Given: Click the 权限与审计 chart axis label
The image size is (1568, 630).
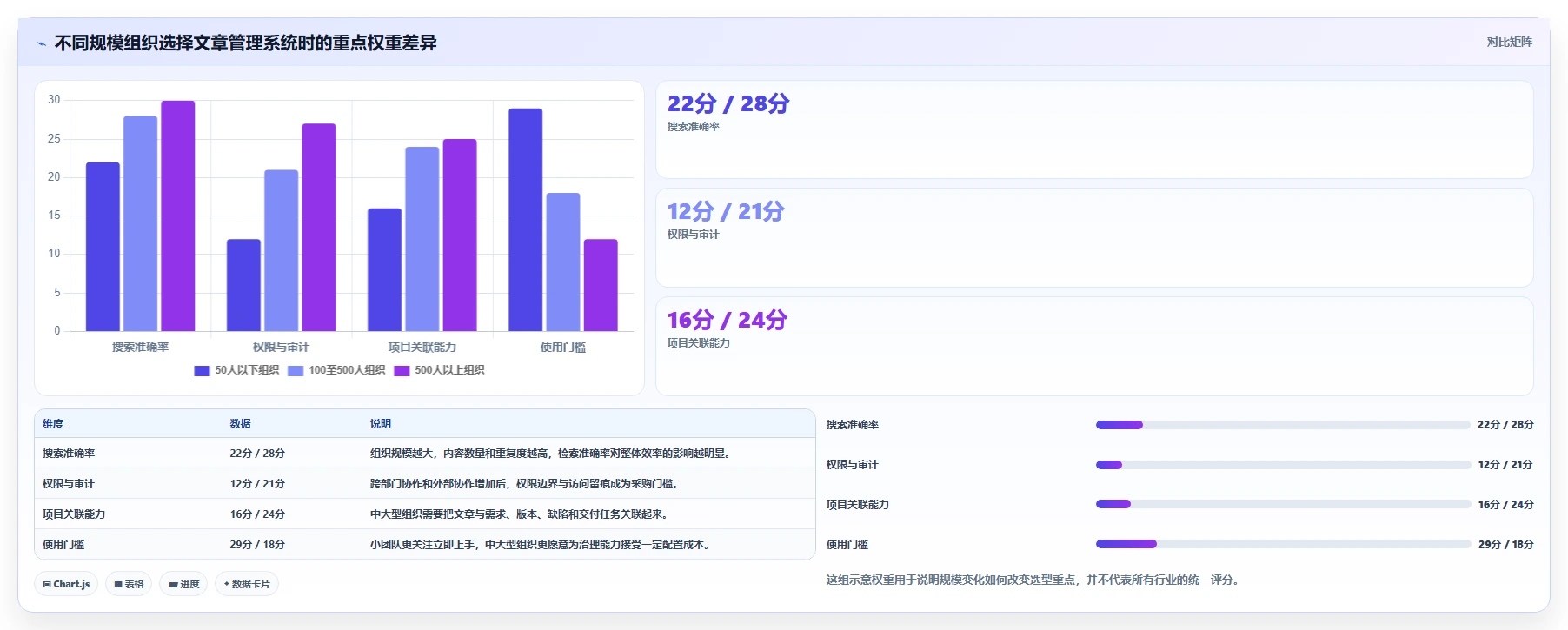Looking at the screenshot, I should 281,348.
